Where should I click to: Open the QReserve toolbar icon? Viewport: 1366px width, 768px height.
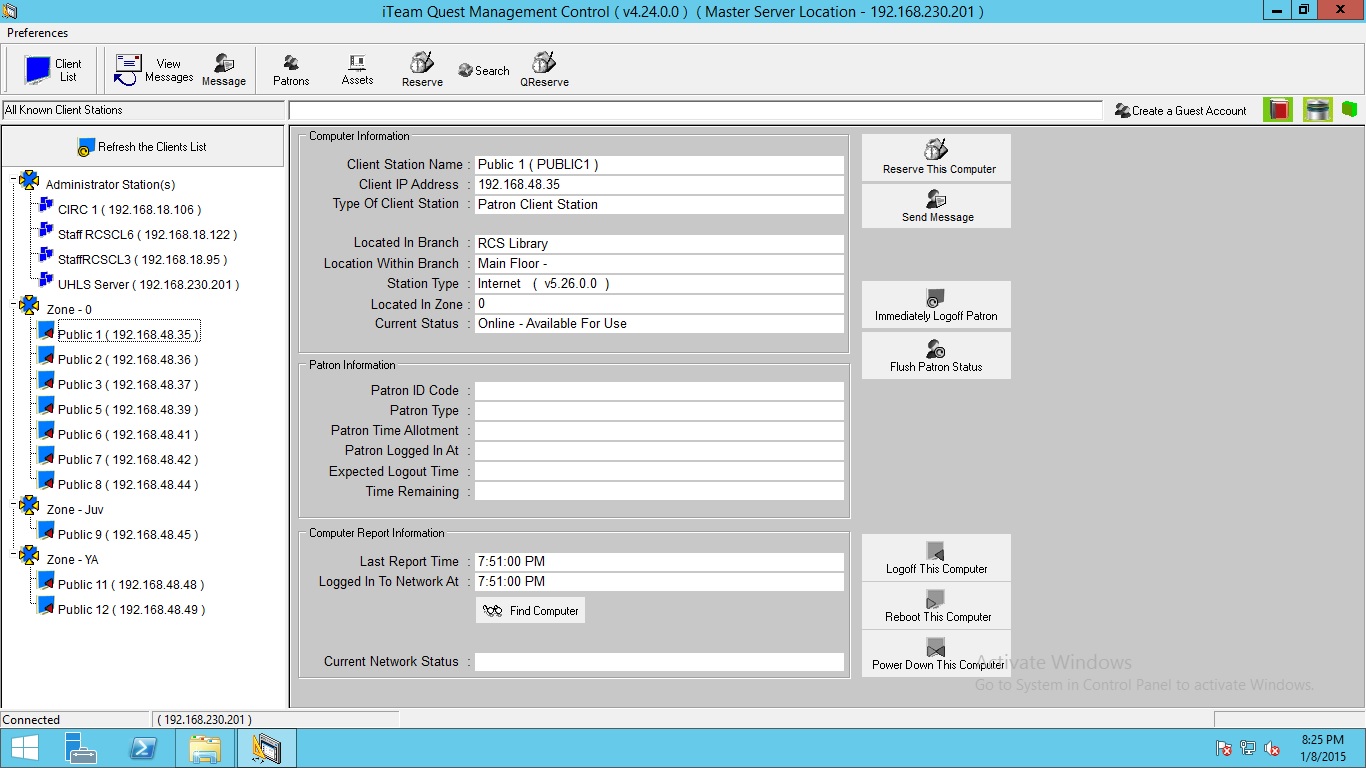[x=544, y=70]
